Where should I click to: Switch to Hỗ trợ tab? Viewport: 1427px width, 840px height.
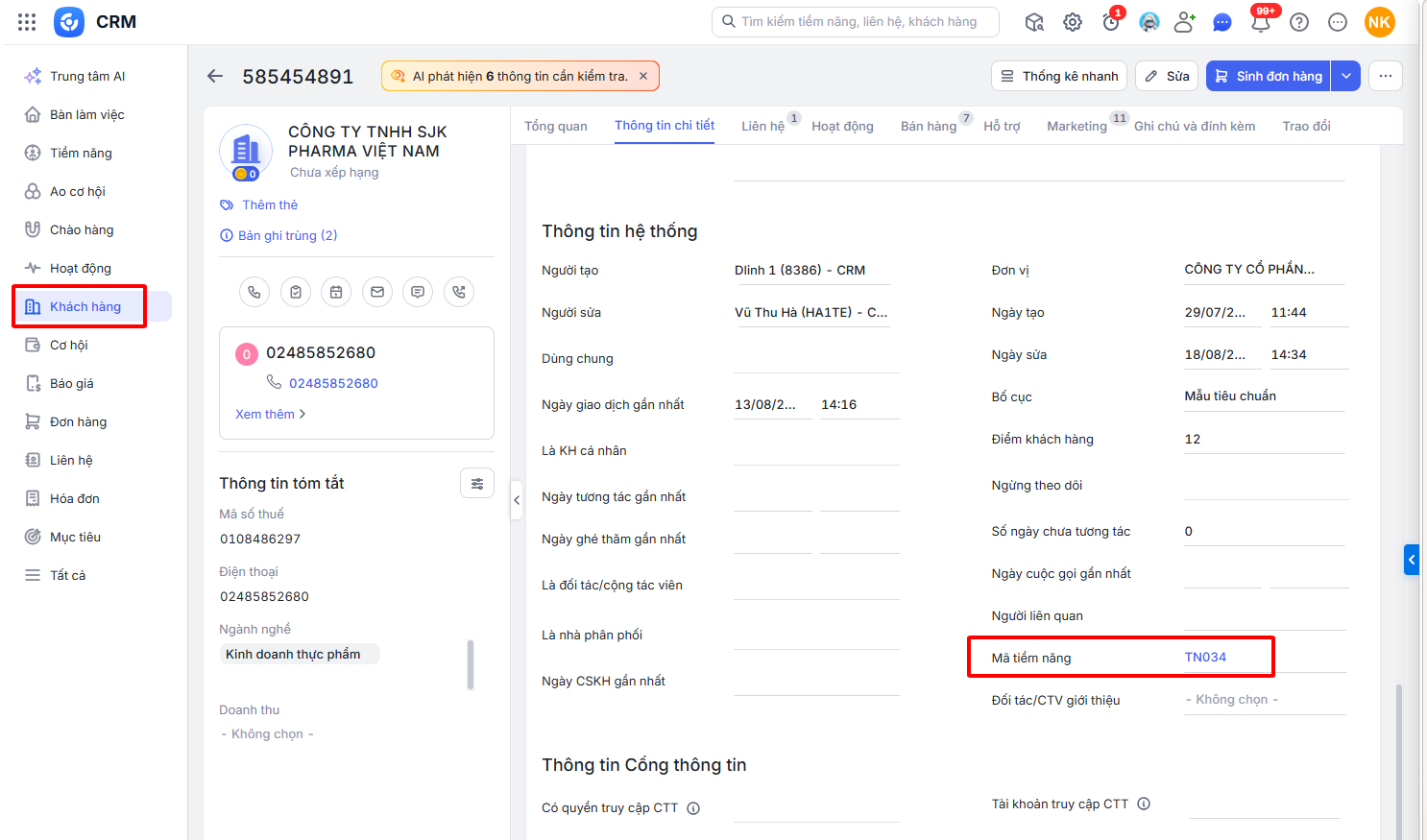point(1002,126)
